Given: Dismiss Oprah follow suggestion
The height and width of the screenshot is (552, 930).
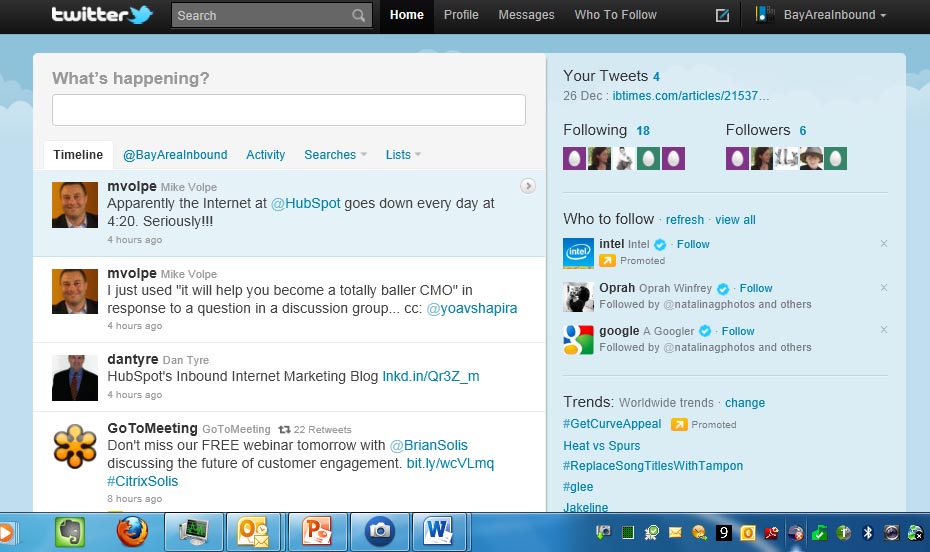Looking at the screenshot, I should point(884,288).
